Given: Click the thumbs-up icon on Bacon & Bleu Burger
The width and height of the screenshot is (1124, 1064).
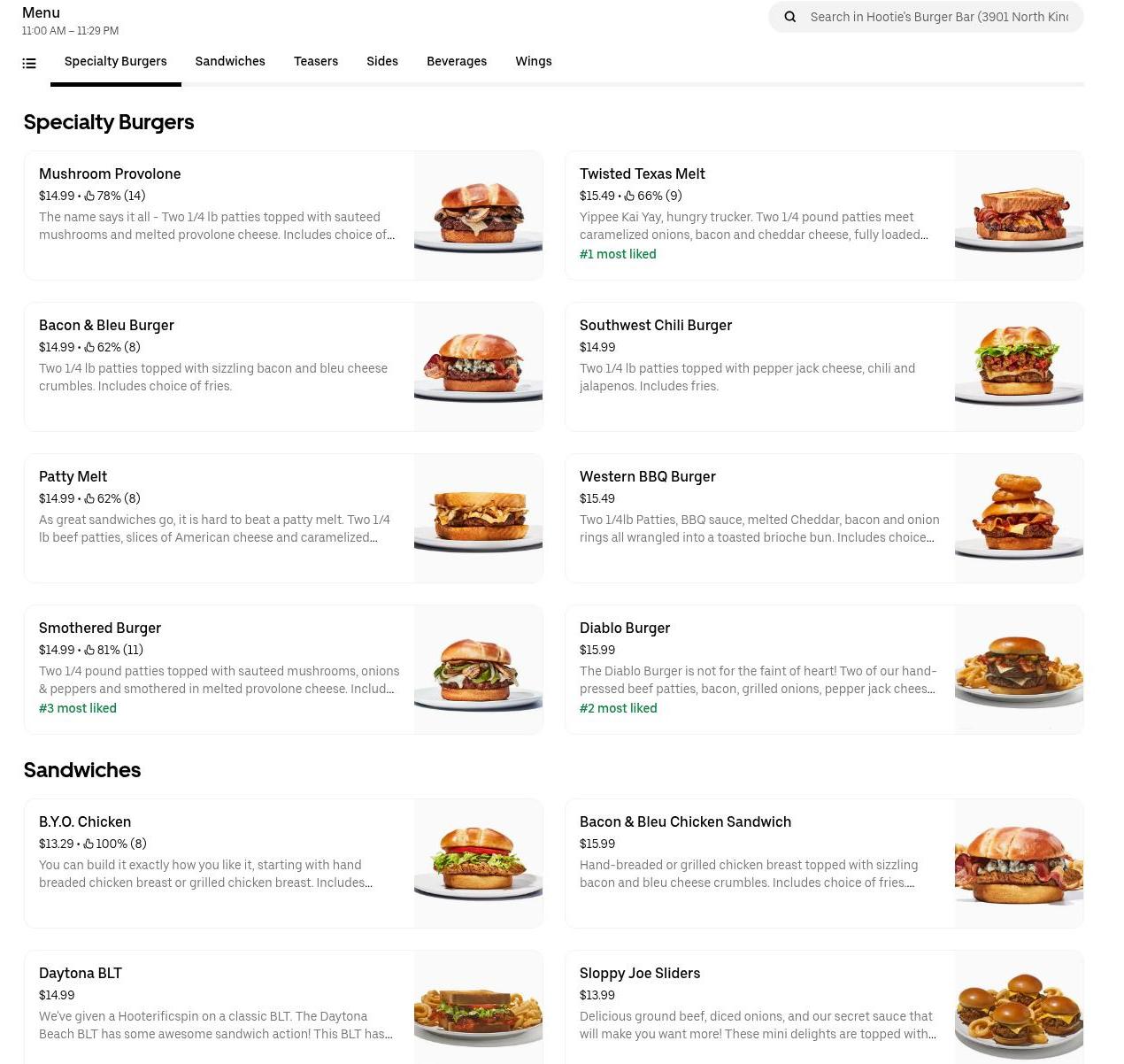Looking at the screenshot, I should 89,347.
